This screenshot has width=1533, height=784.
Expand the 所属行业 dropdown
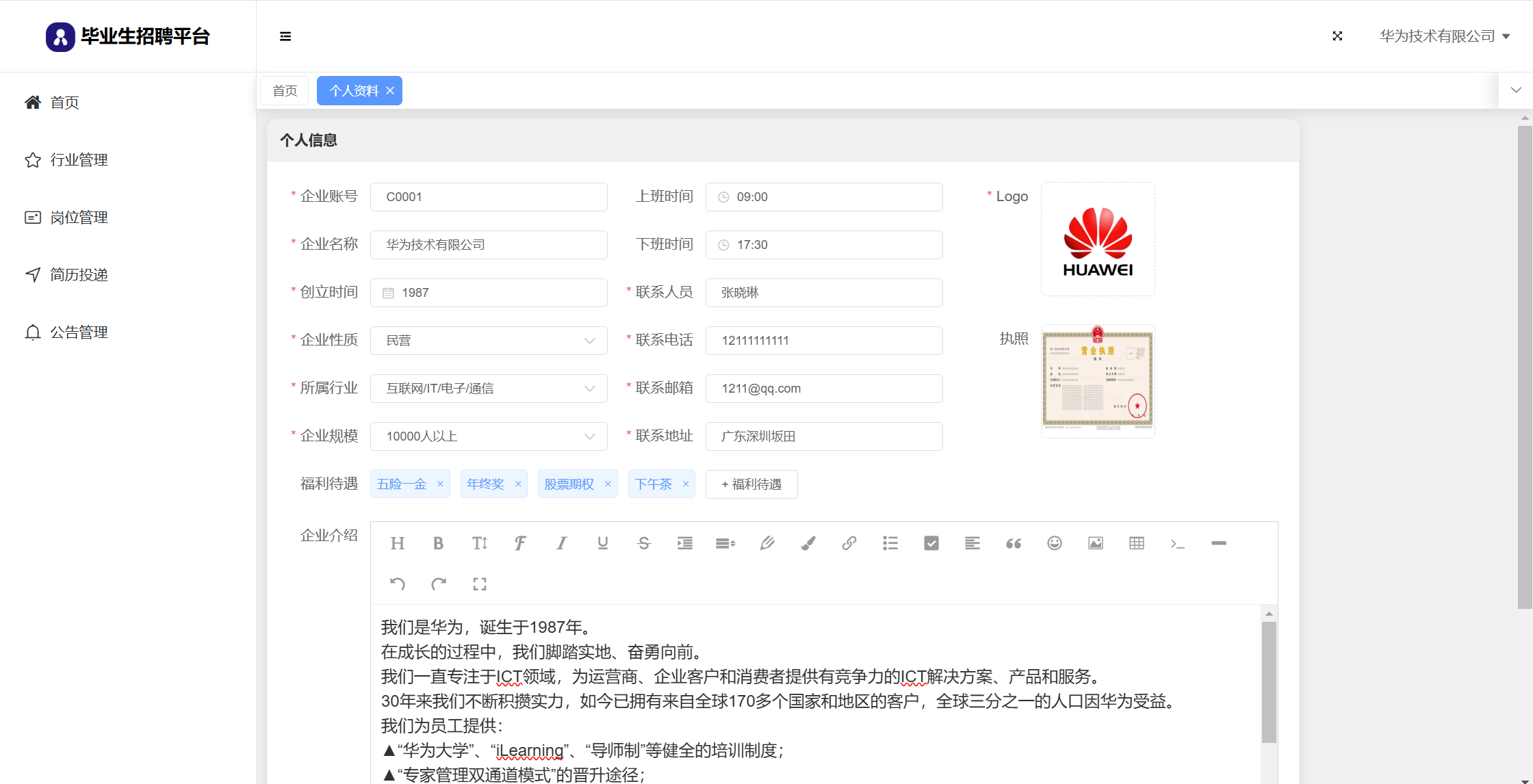[489, 389]
